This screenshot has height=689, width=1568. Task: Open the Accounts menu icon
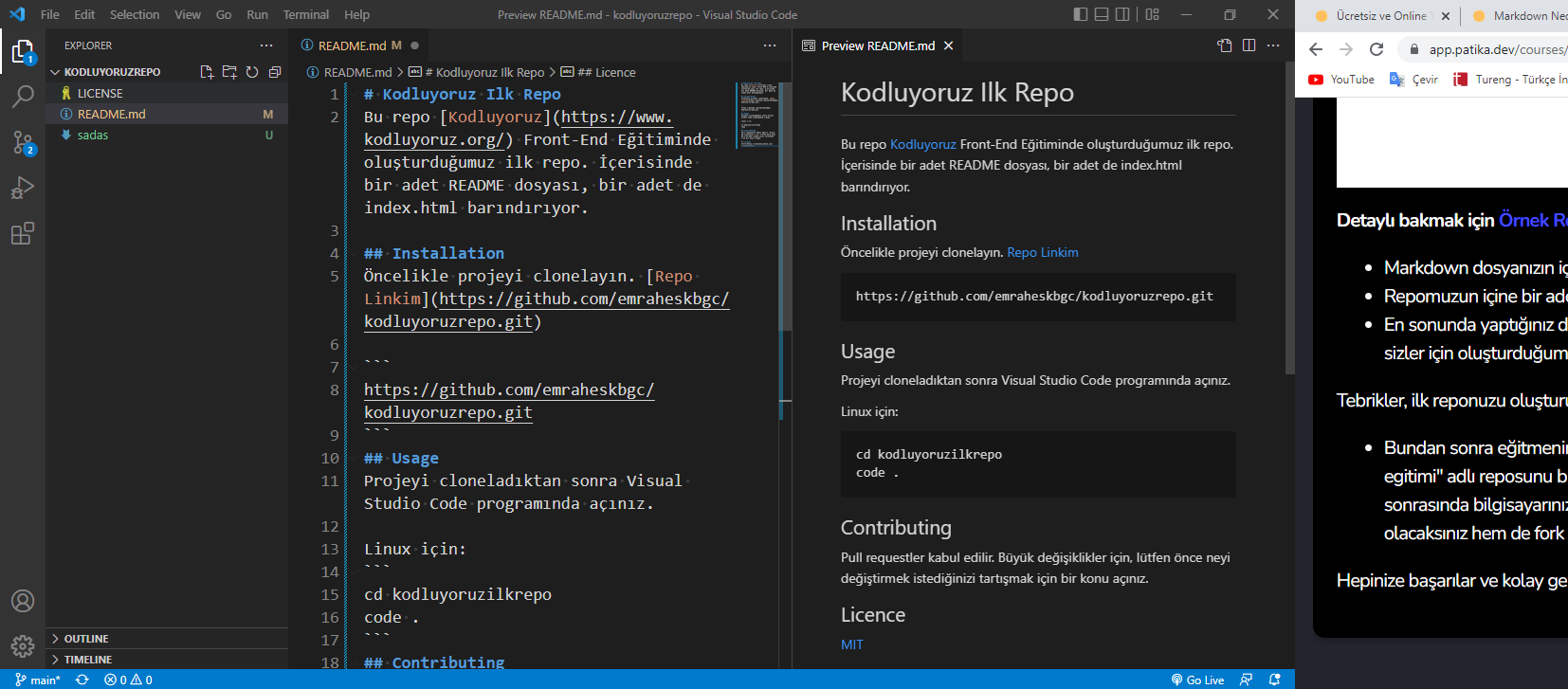point(23,601)
